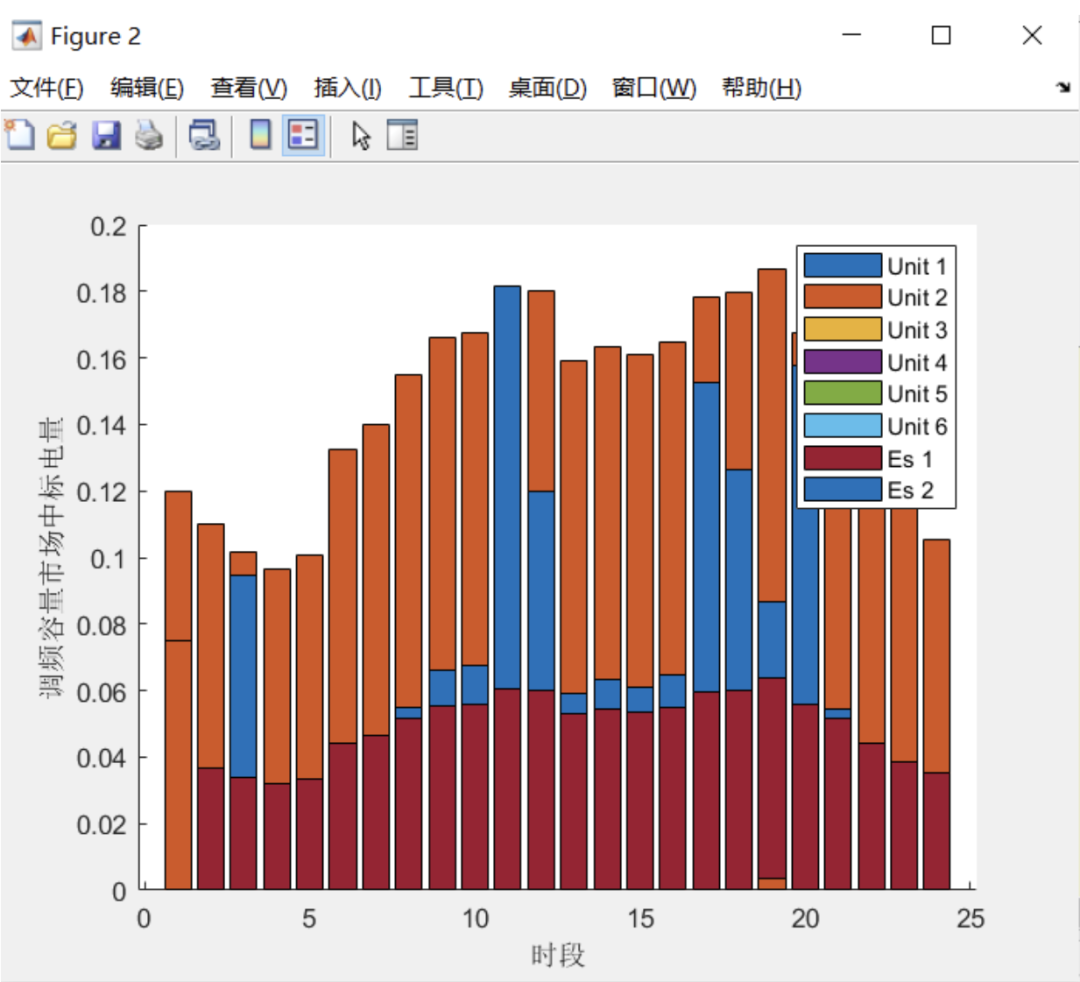Save the figure with the floppy disk icon
This screenshot has height=982, width=1080.
[x=106, y=135]
